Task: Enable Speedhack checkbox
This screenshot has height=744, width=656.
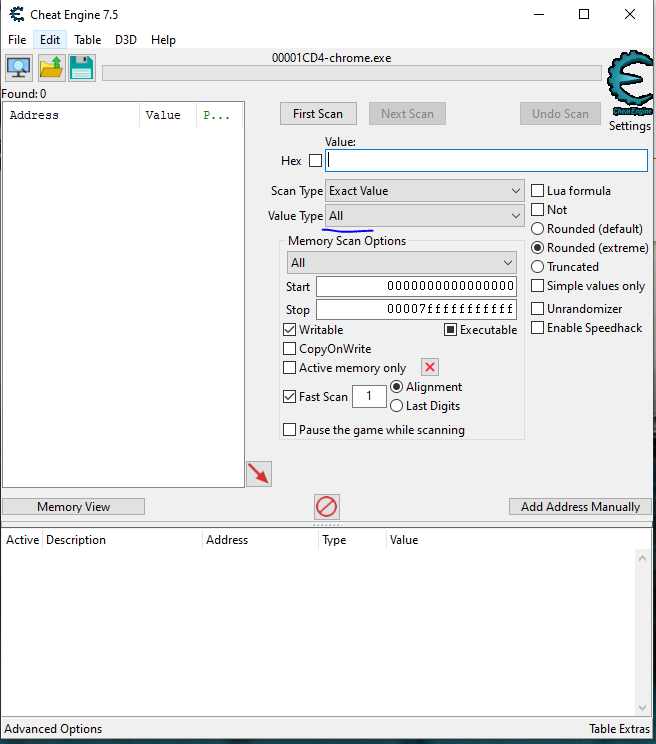Action: (537, 328)
